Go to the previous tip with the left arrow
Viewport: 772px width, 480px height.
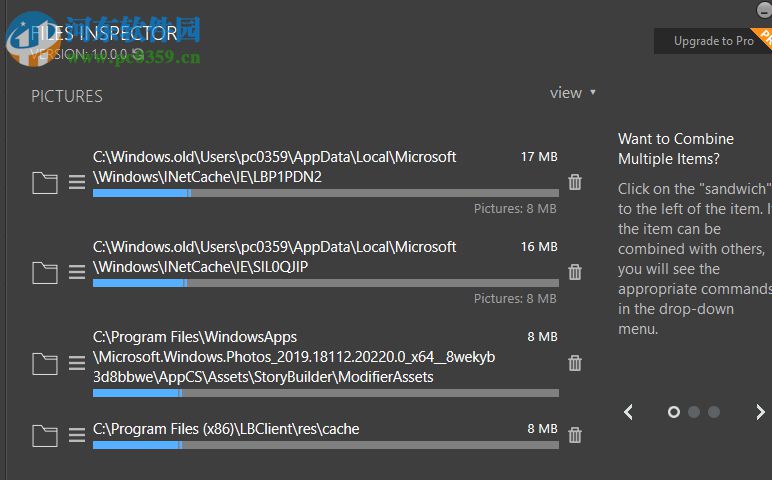(628, 412)
